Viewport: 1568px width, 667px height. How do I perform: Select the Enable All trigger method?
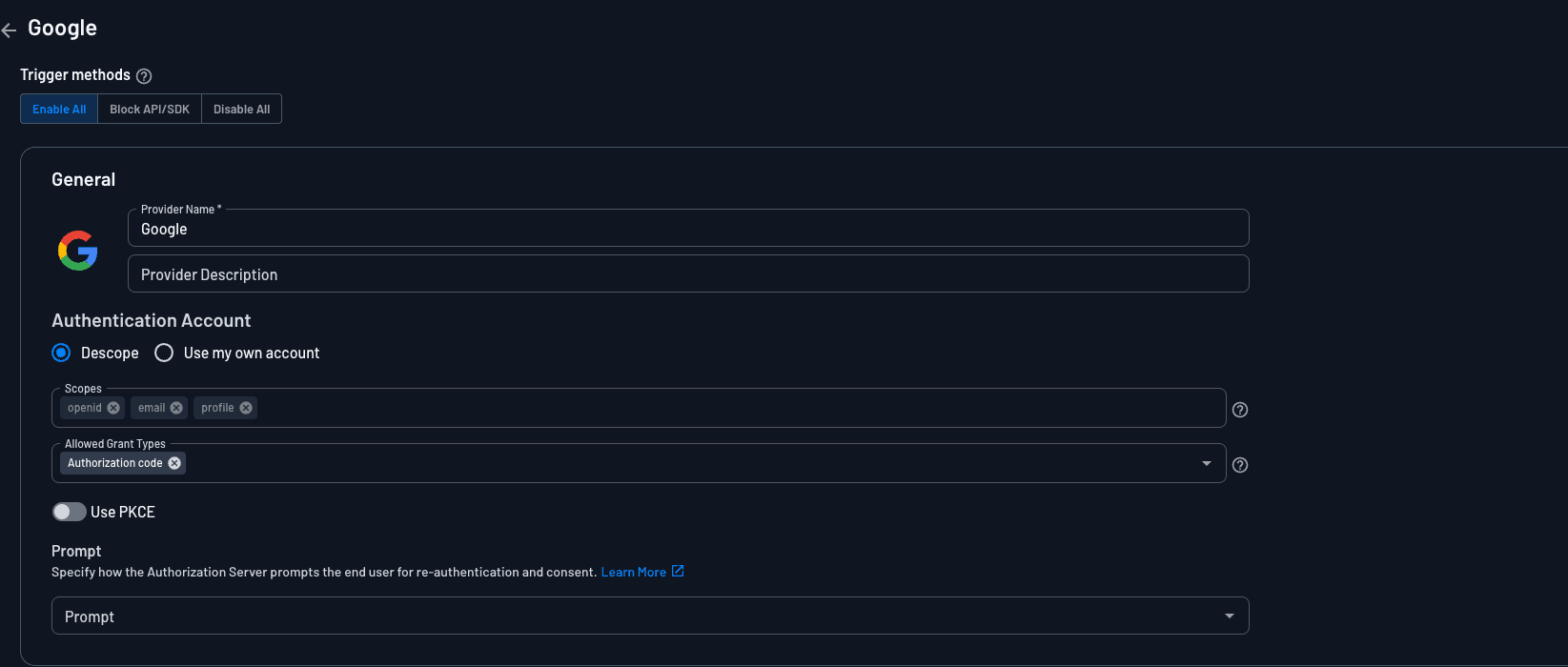[59, 109]
